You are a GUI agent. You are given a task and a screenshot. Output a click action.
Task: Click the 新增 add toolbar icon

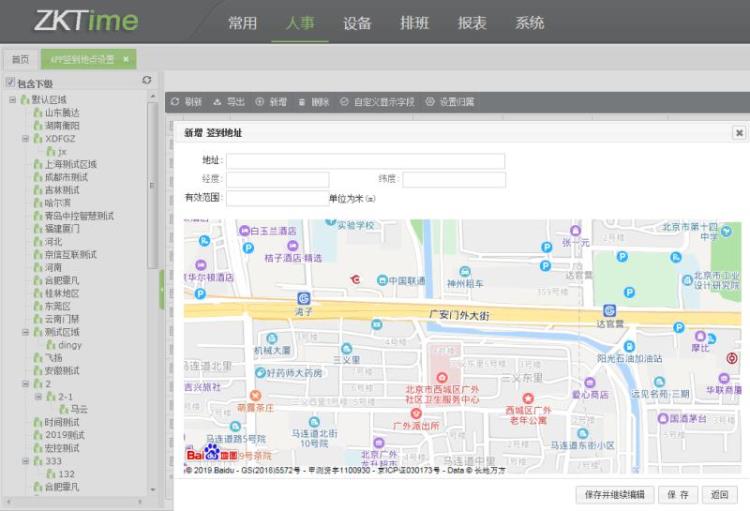coord(261,102)
